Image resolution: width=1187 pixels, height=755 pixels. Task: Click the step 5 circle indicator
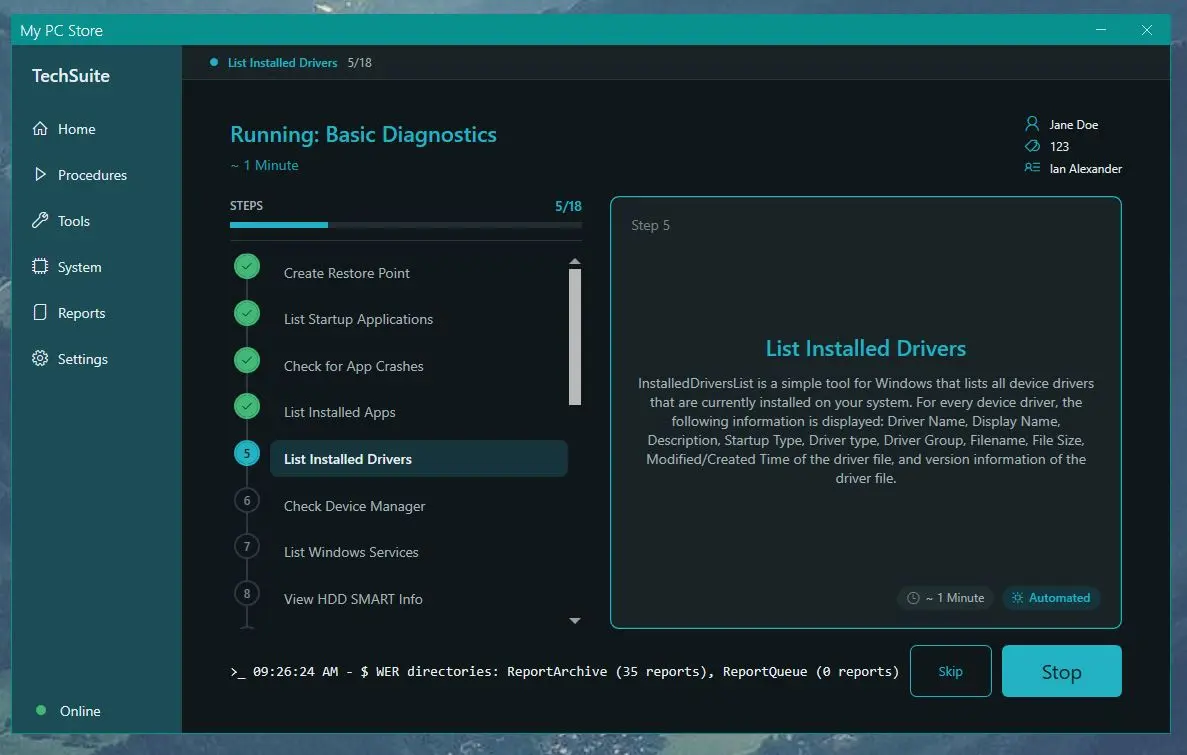pos(247,454)
